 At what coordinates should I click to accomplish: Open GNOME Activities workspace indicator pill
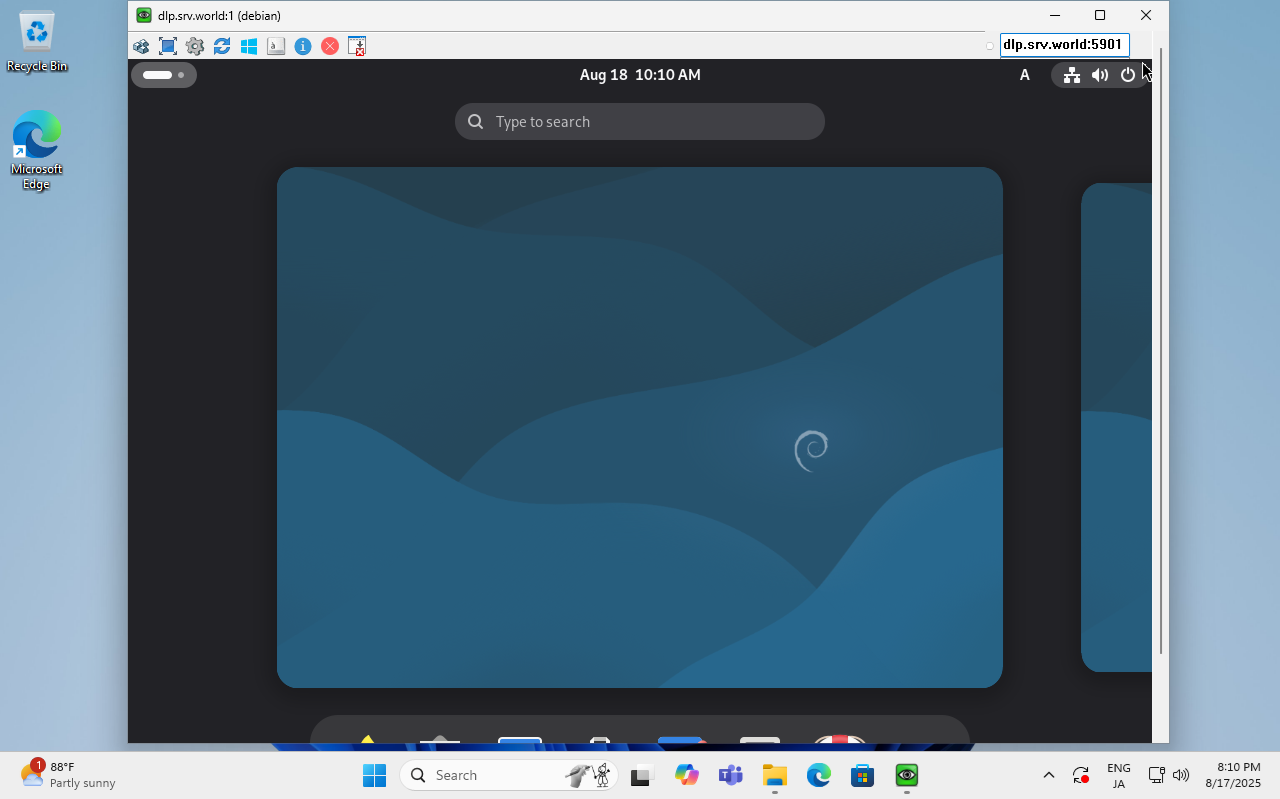[x=164, y=75]
